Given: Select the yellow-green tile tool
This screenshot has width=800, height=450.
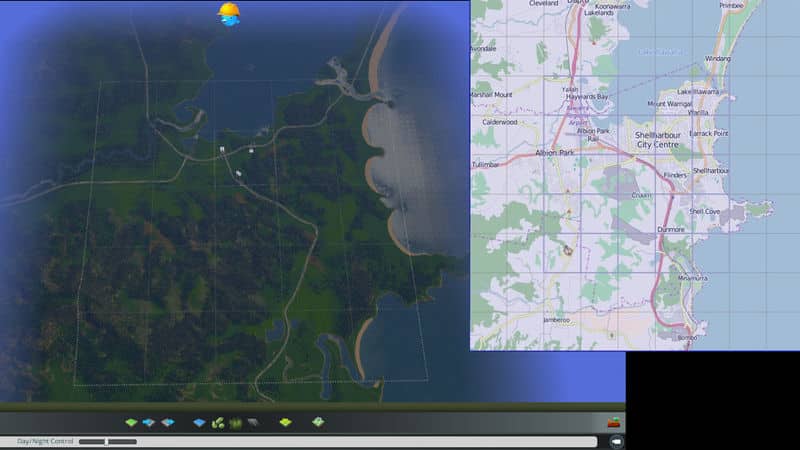Looking at the screenshot, I should coord(285,423).
